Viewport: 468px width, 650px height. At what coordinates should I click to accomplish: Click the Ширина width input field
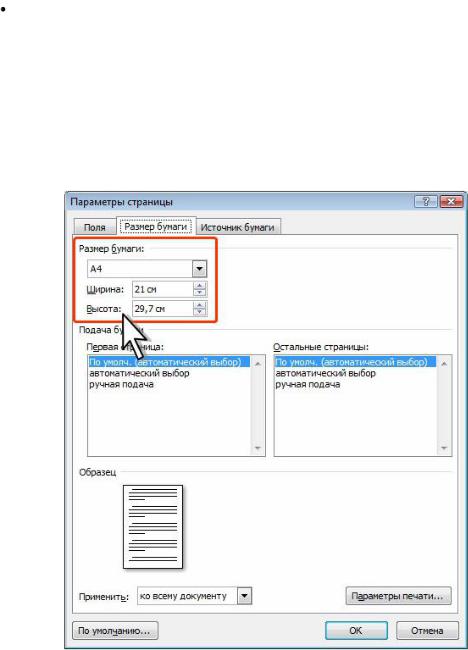(x=163, y=289)
